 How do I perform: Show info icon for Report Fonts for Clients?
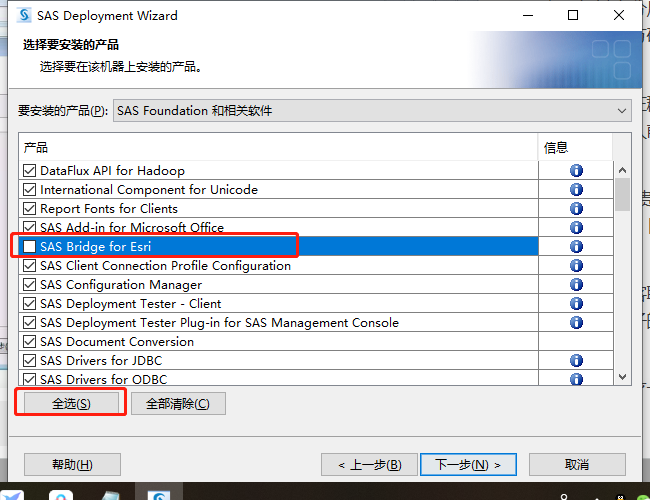click(x=576, y=209)
